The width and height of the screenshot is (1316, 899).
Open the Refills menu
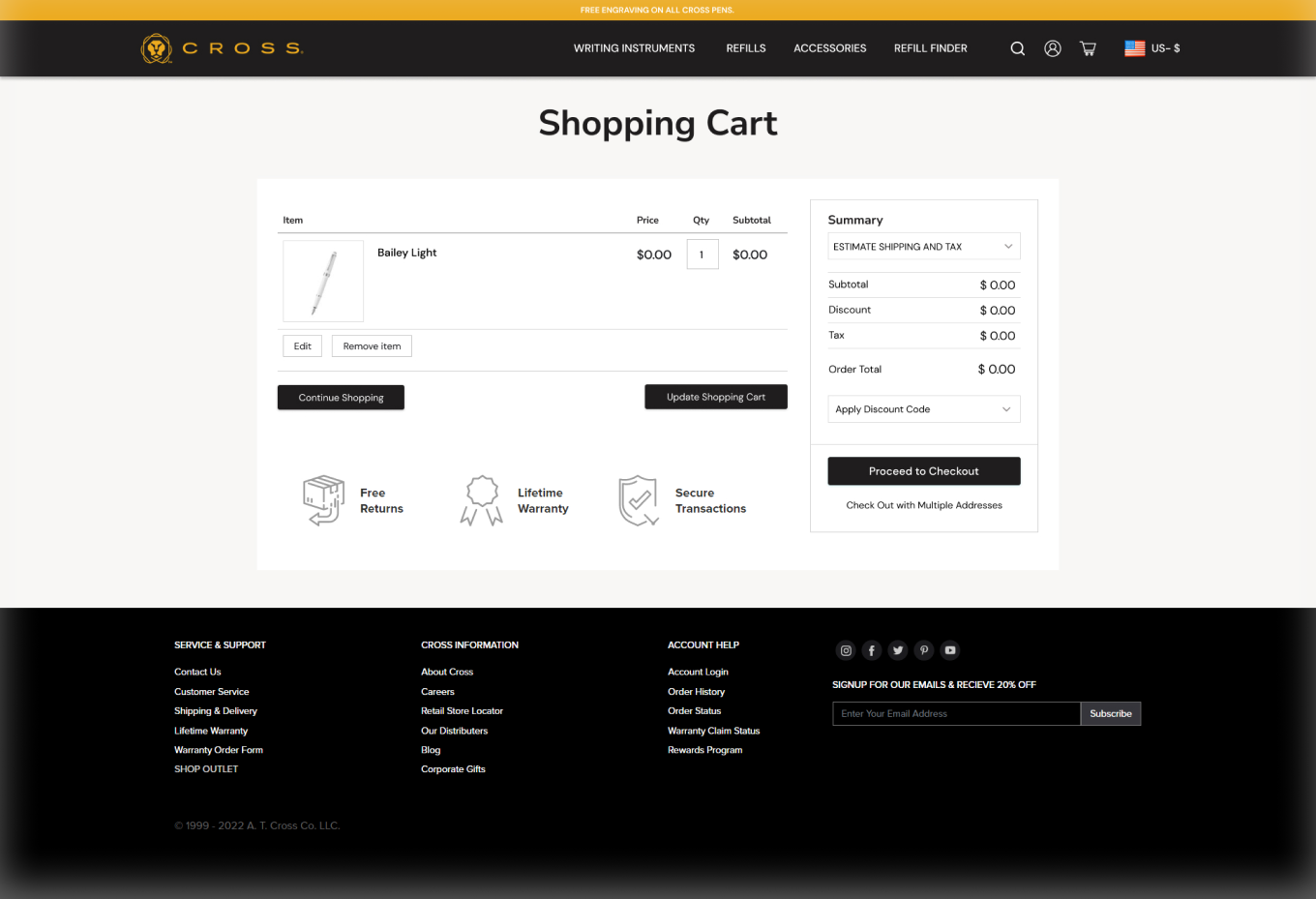pyautogui.click(x=746, y=48)
